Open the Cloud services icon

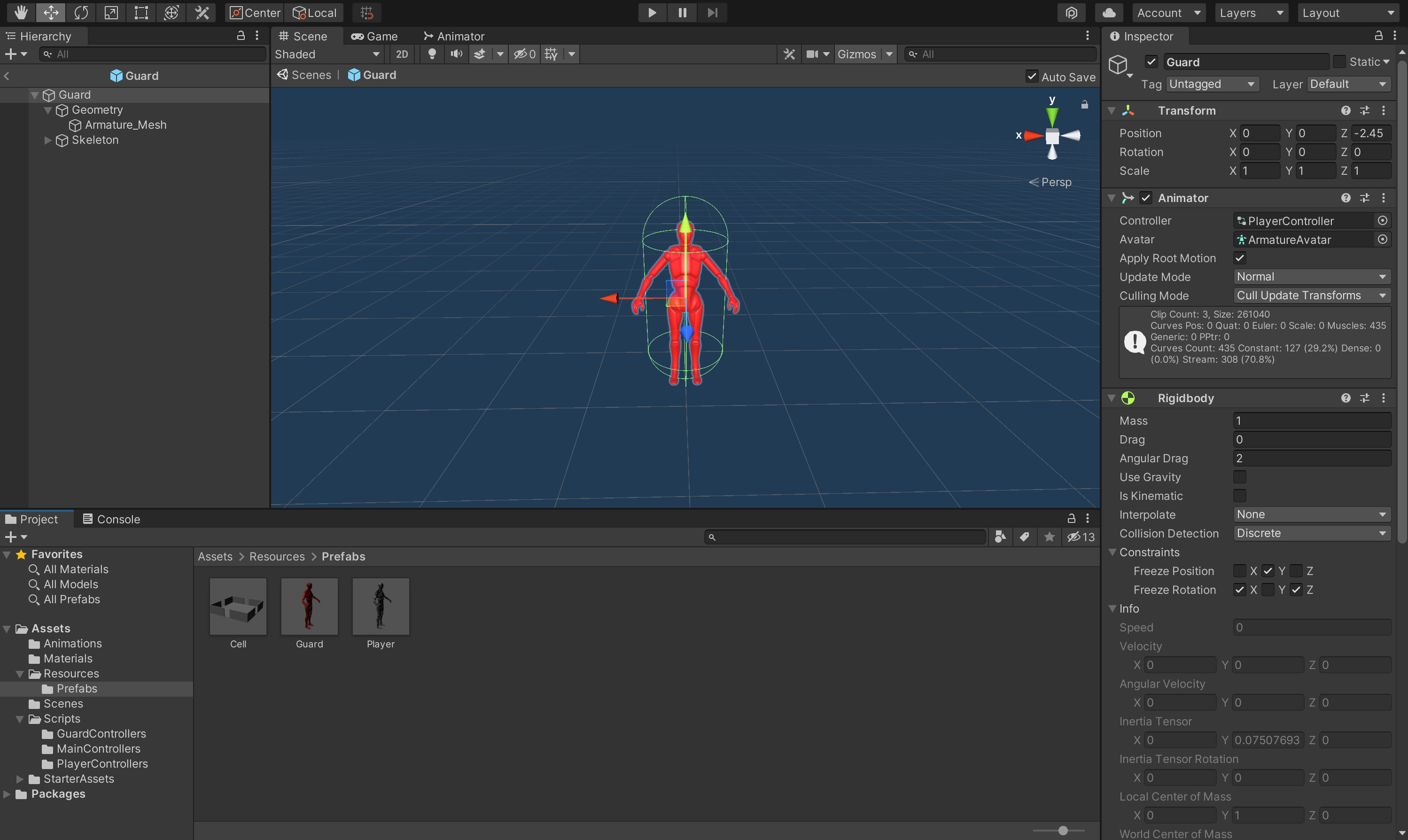(x=1109, y=13)
